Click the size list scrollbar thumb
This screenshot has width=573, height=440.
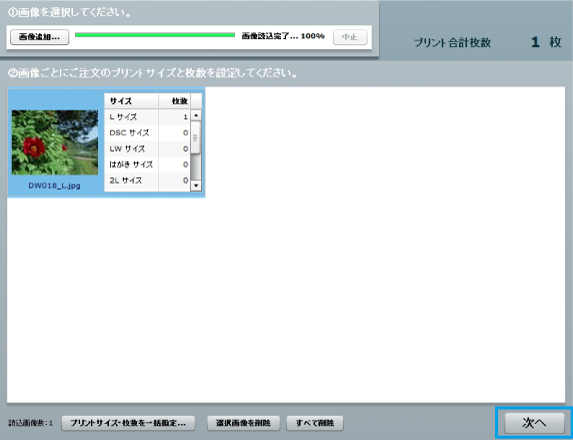tap(196, 137)
